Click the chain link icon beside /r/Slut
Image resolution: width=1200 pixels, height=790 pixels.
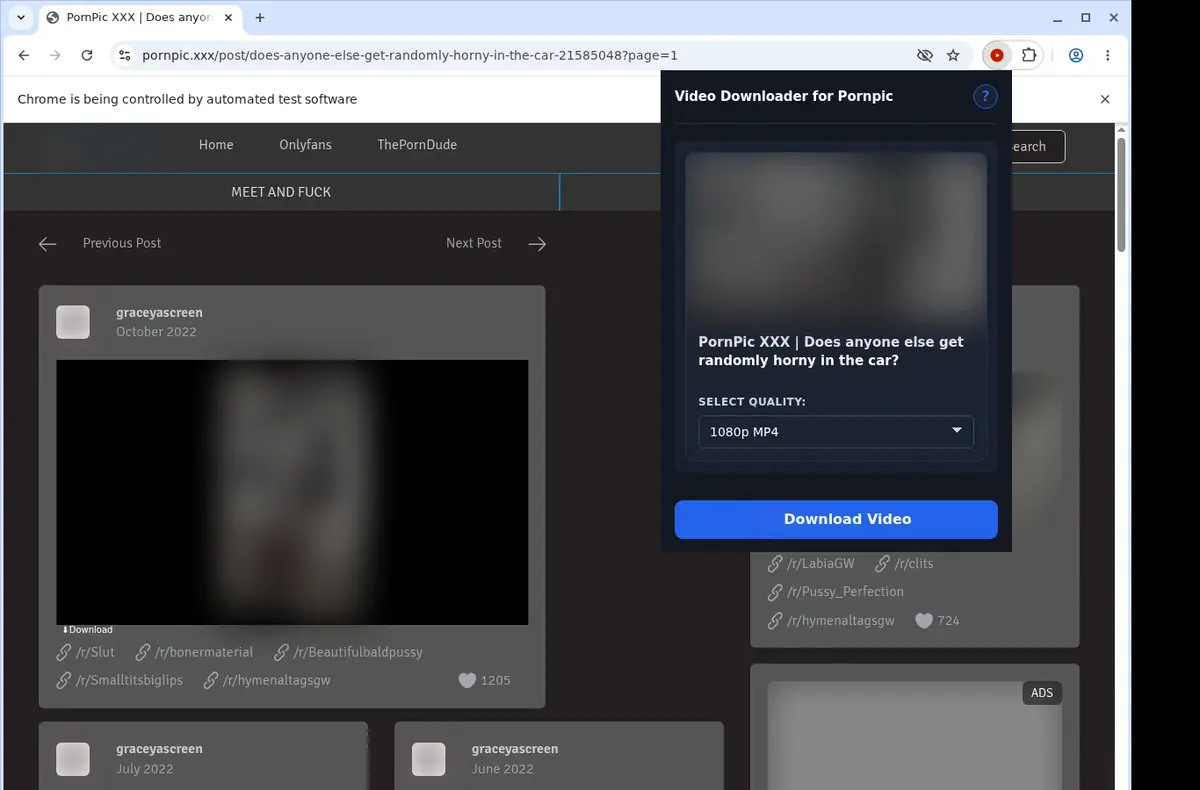(x=64, y=652)
